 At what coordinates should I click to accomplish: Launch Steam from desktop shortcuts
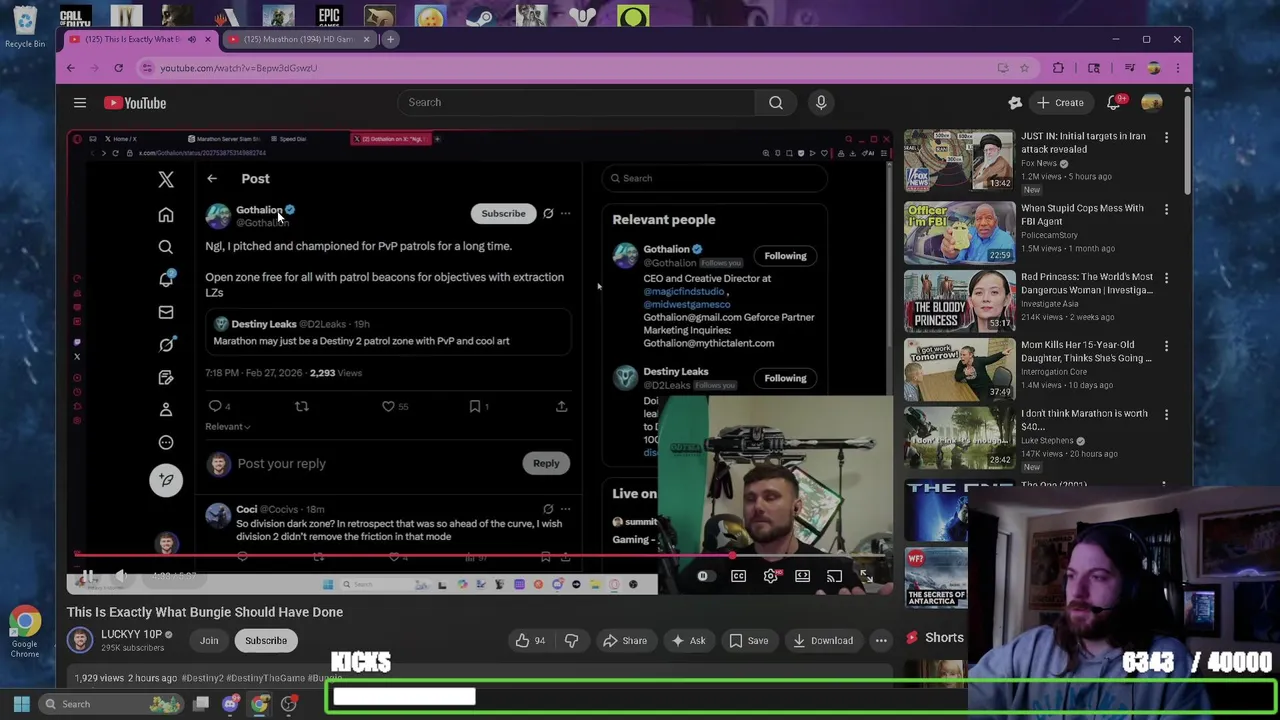point(480,15)
